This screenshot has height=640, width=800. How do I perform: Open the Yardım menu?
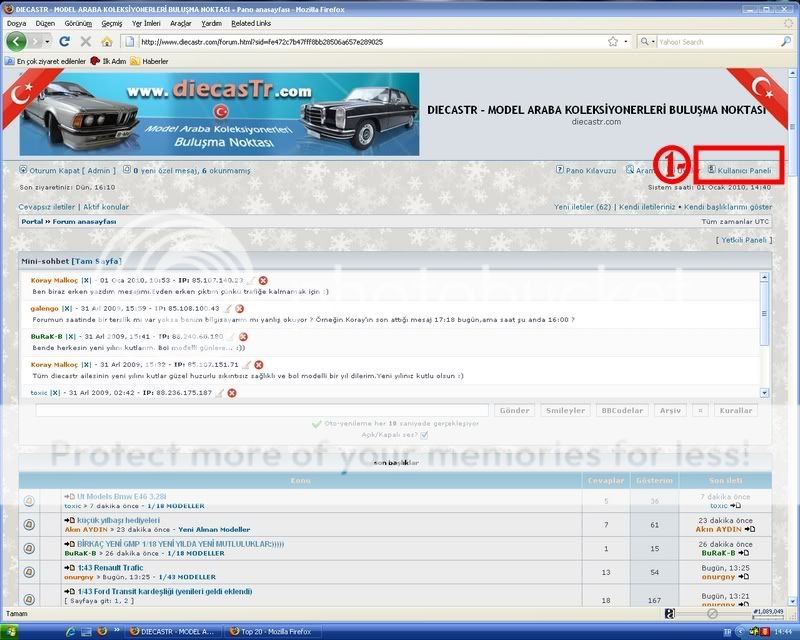tap(211, 23)
